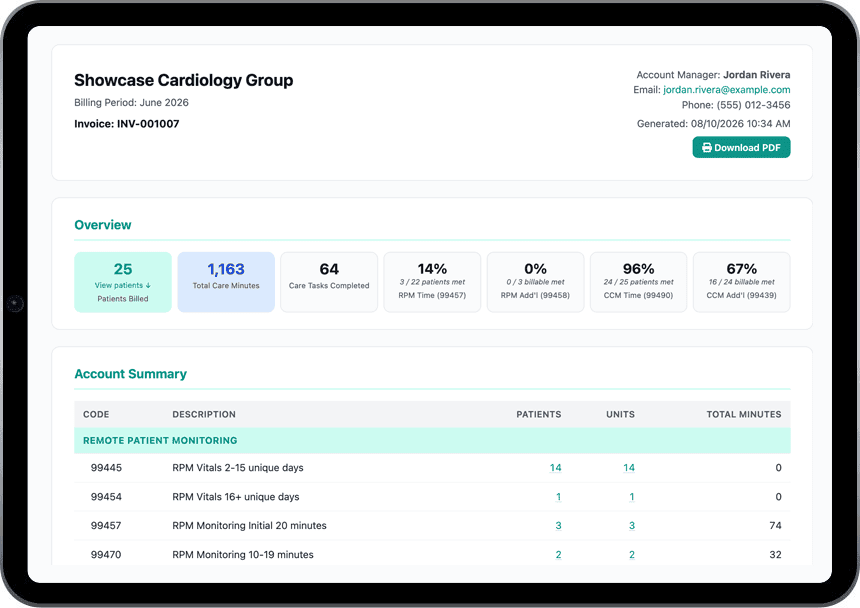Click 'RPM Monitoring Initial 20 minutes' description

click(x=249, y=525)
